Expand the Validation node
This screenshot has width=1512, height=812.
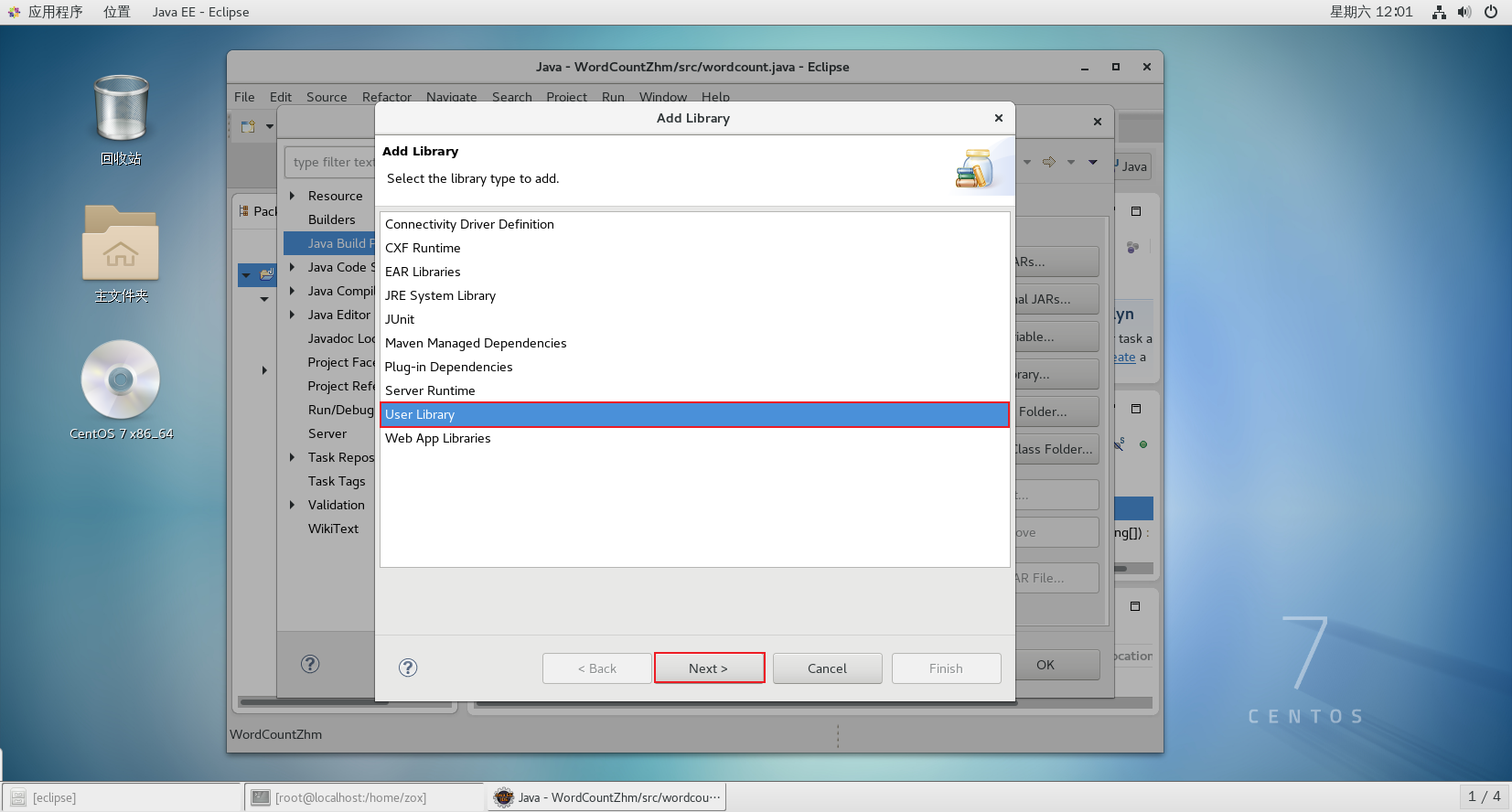point(293,505)
